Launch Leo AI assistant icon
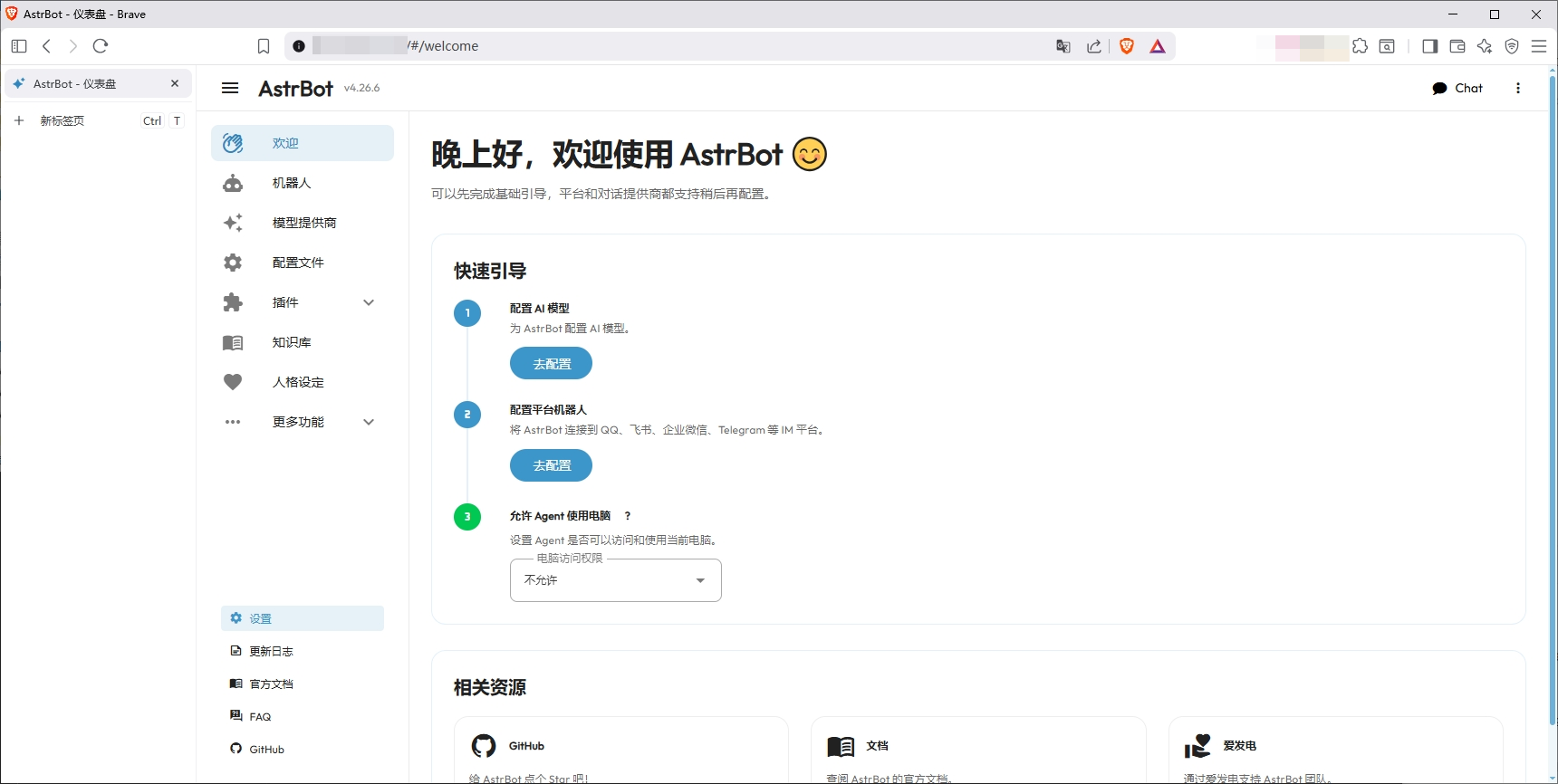1558x784 pixels. coord(1485,46)
